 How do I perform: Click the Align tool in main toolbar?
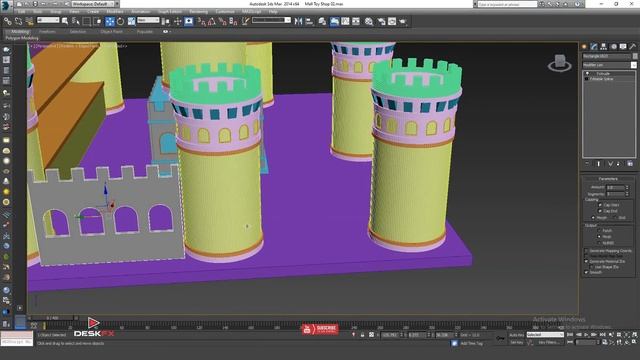click(309, 21)
